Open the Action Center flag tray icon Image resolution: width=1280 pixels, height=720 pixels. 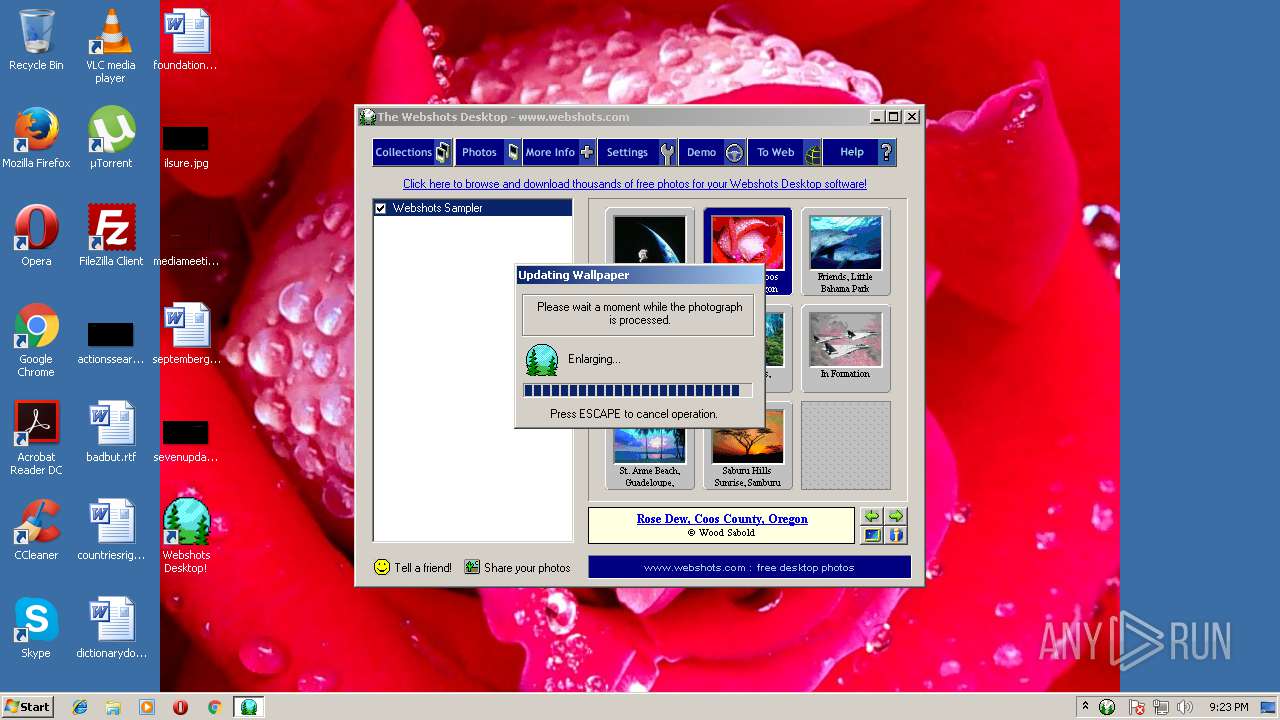(x=1137, y=707)
